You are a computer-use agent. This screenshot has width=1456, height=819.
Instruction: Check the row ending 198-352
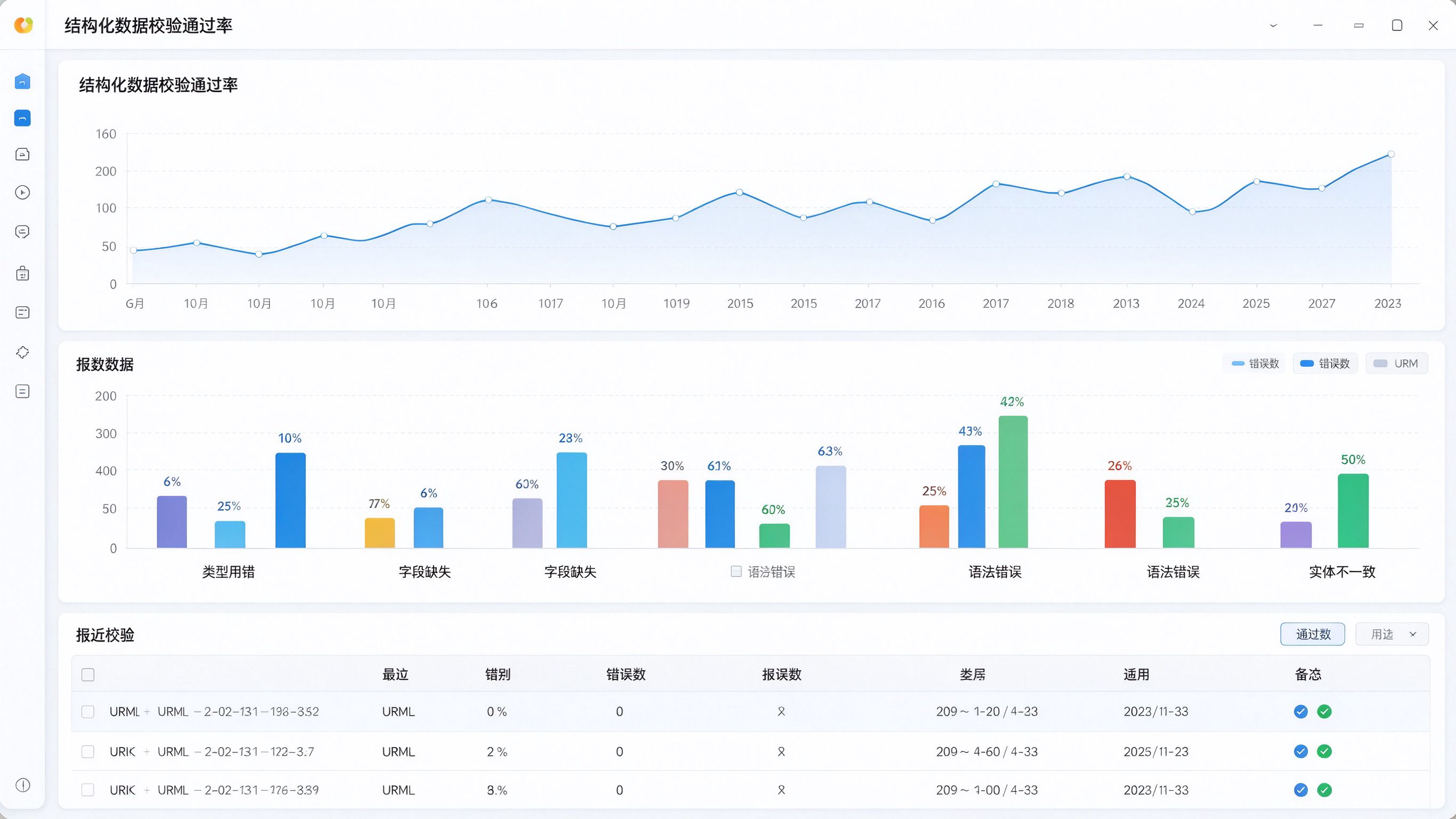click(x=87, y=712)
